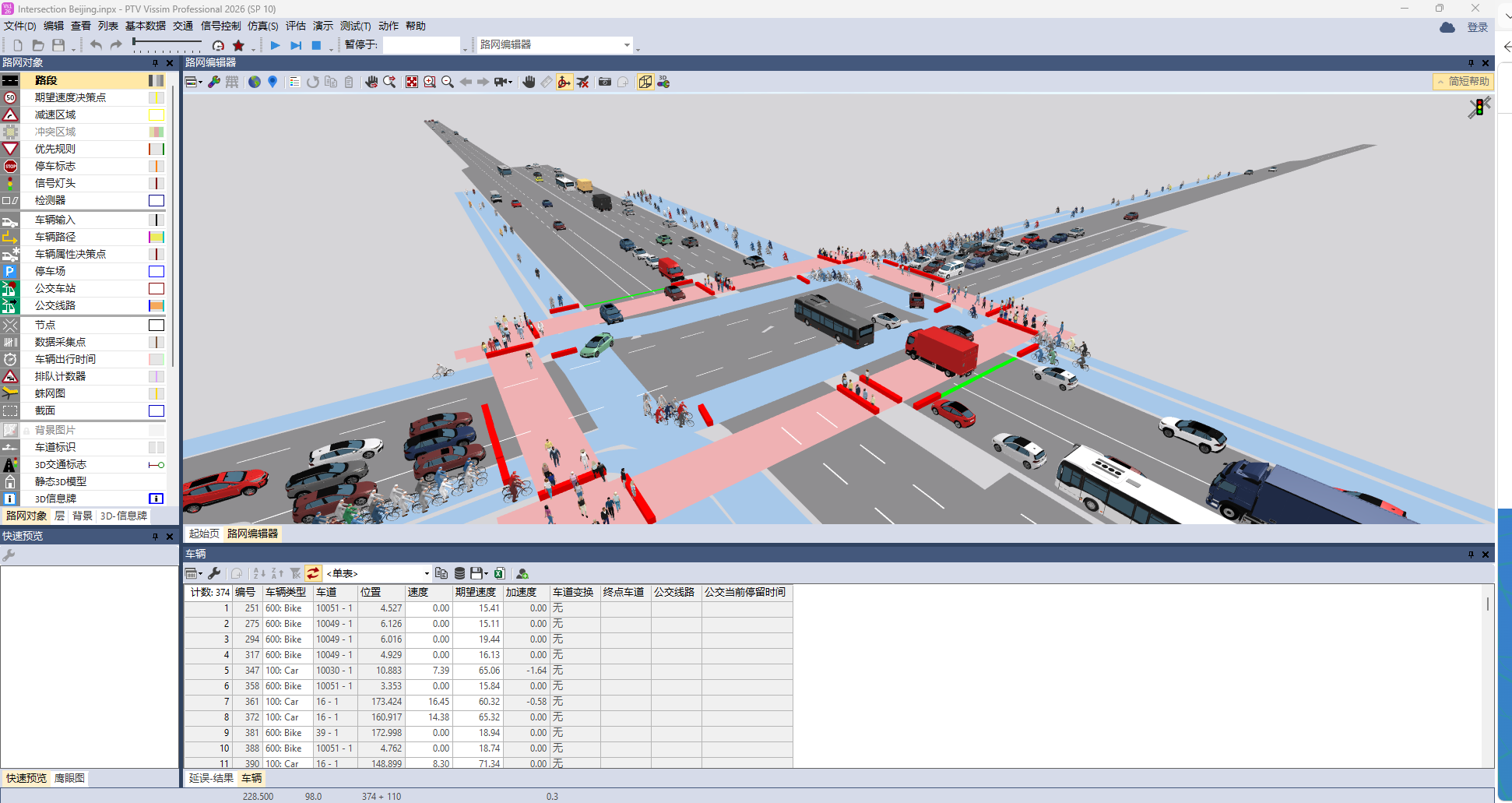The width and height of the screenshot is (1512, 803).
Task: Stop the simulation
Action: point(316,45)
